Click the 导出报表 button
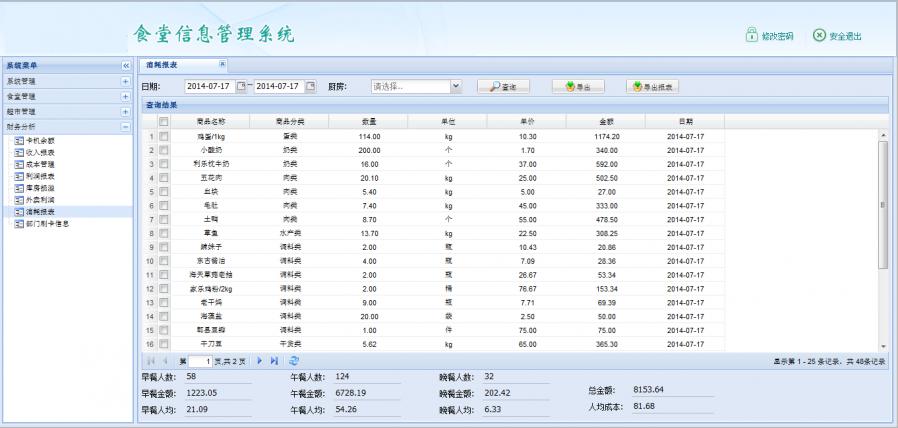 click(x=652, y=87)
